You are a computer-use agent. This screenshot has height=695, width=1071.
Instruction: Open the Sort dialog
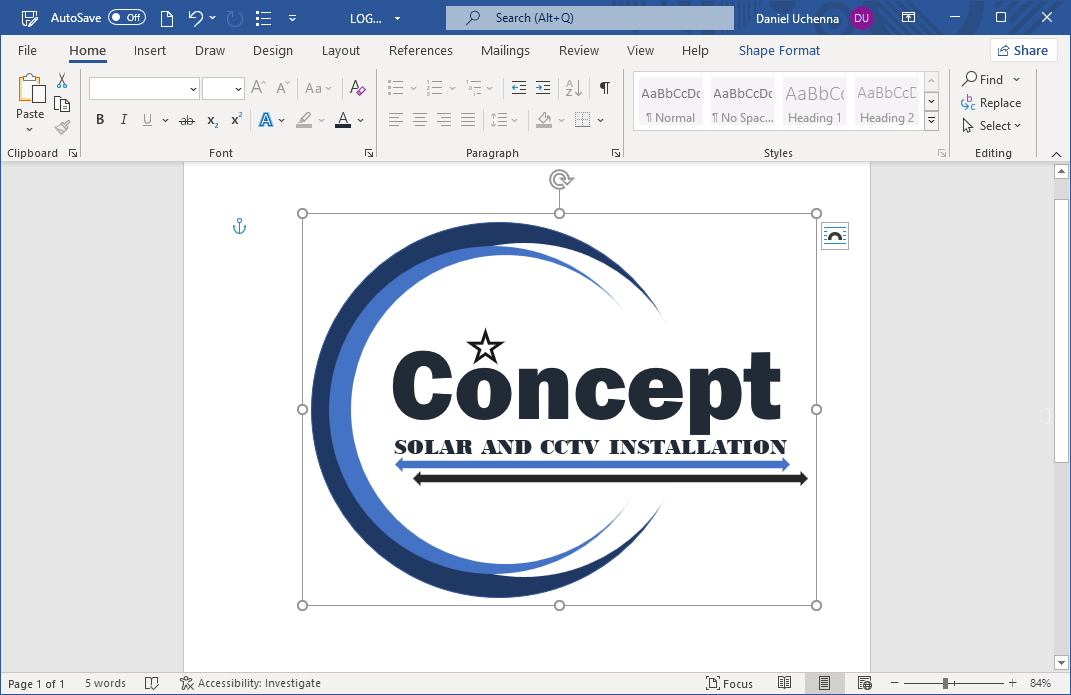[572, 88]
